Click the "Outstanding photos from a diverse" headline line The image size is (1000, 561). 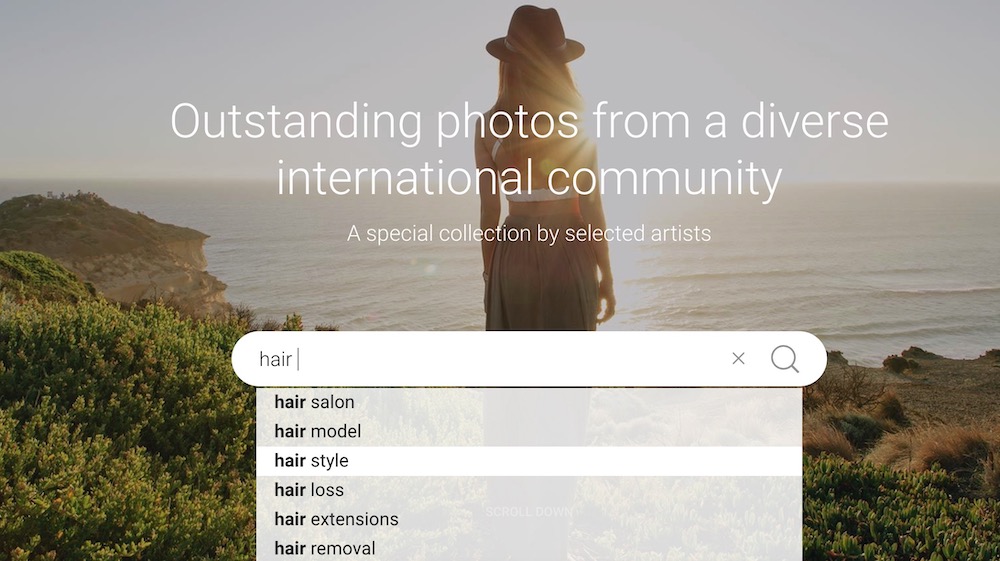tap(529, 122)
